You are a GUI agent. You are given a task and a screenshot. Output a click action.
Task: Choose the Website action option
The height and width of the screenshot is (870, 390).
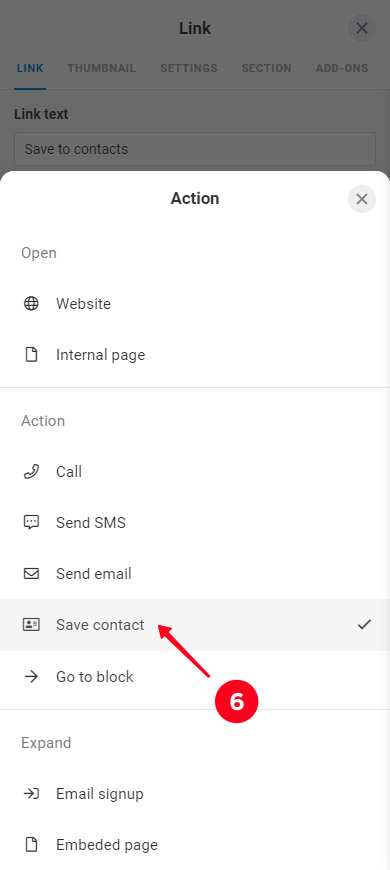(195, 304)
